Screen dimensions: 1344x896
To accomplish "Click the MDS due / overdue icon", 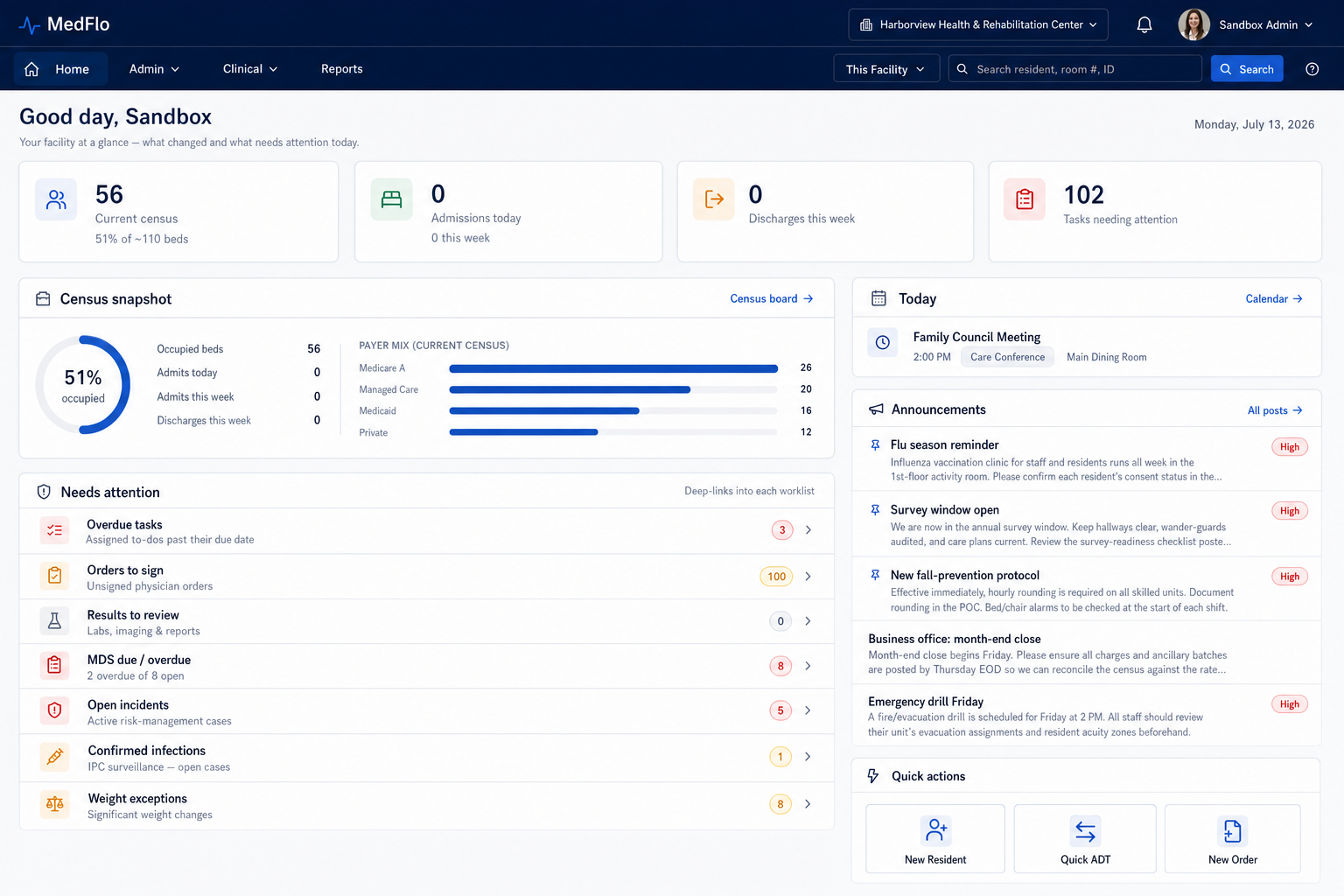I will pos(54,666).
